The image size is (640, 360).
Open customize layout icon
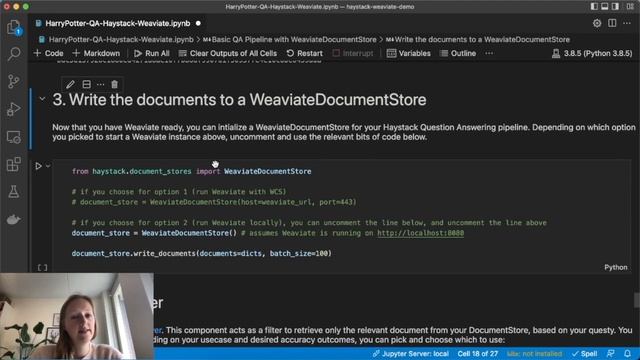click(x=630, y=7)
